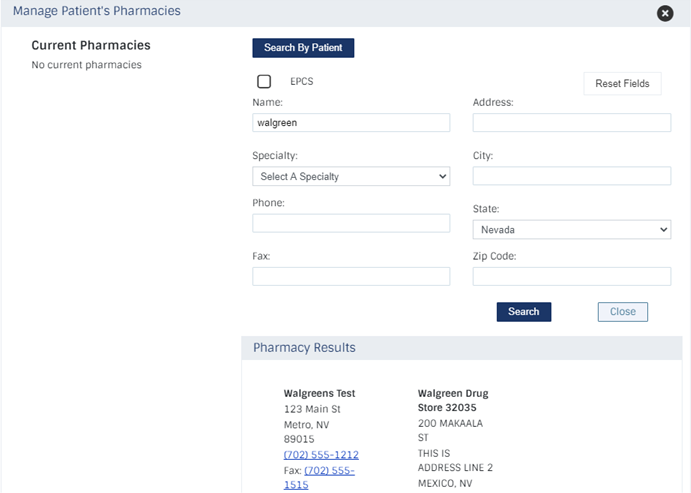Viewport: 691px width, 493px height.
Task: Click the THIS IS ADDRESS LINE 2 text
Action: coord(455,460)
